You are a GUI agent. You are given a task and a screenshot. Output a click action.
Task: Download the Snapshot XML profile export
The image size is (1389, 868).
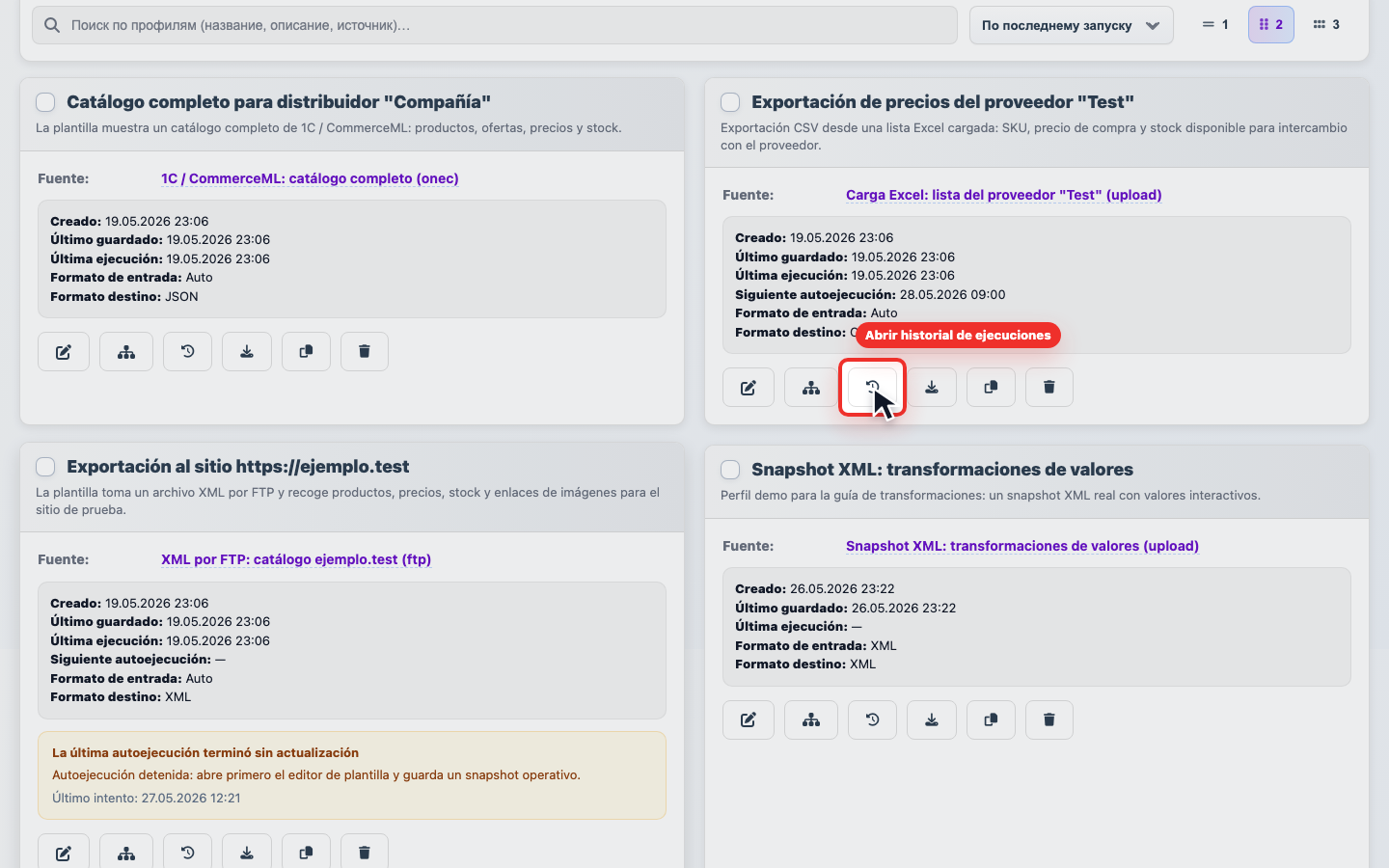[x=932, y=719]
